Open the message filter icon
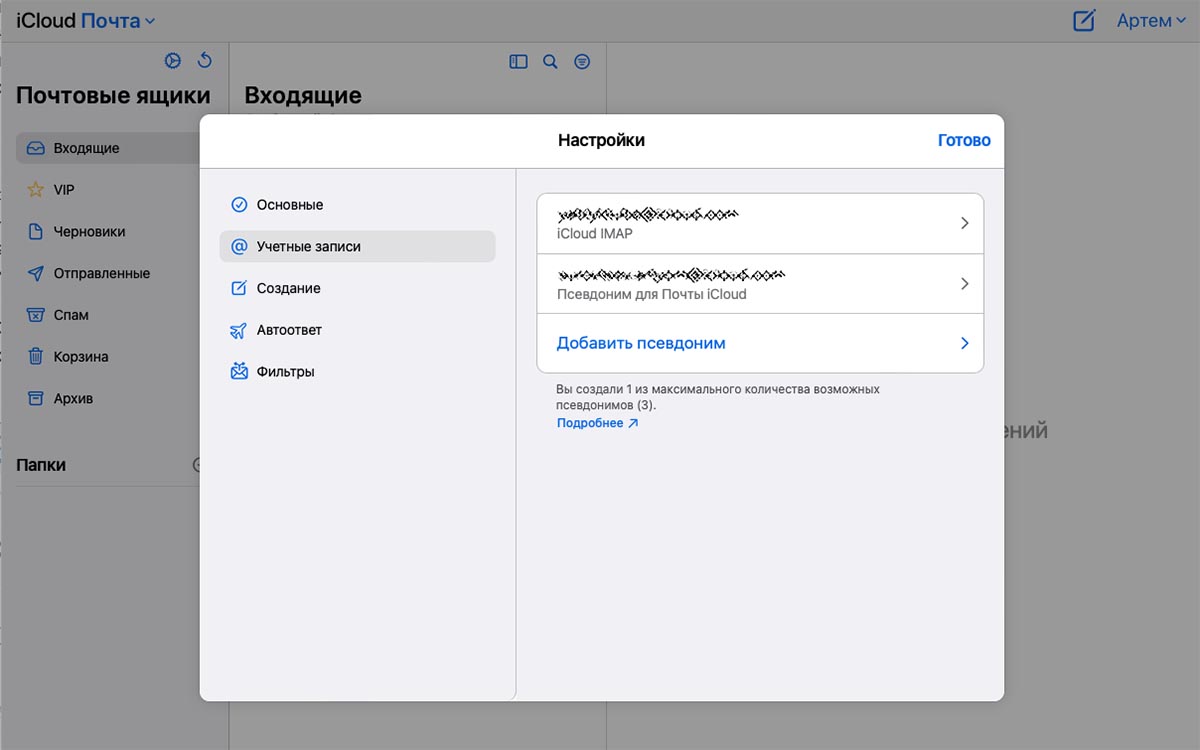1200x750 pixels. (582, 62)
